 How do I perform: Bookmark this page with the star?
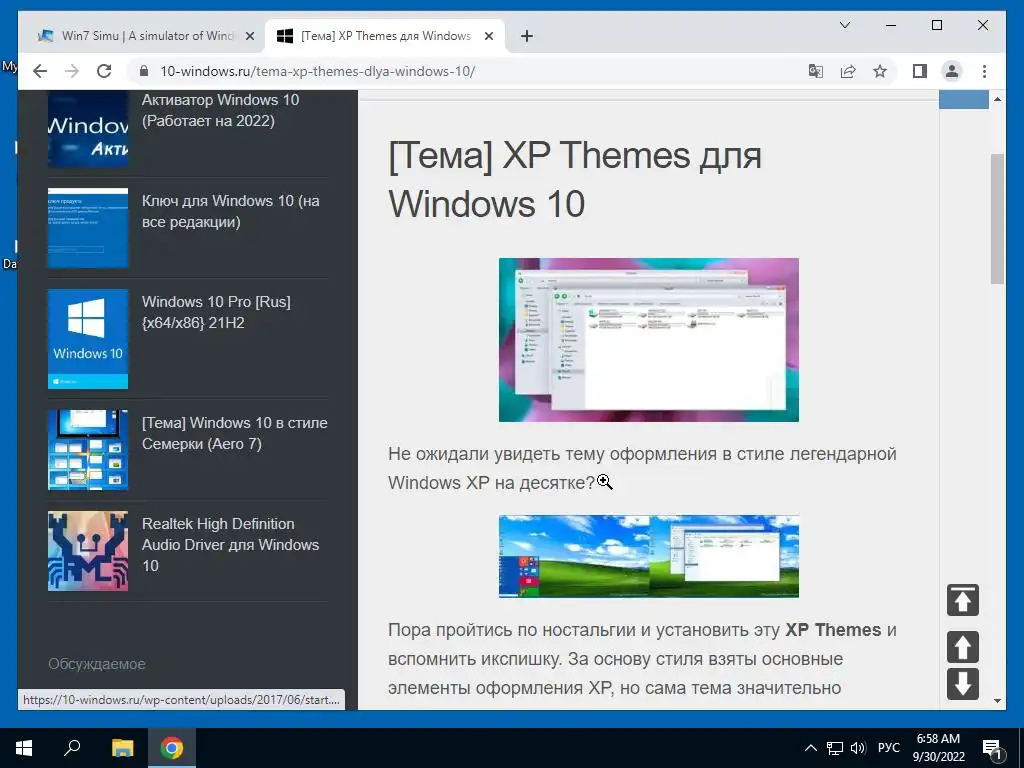click(x=880, y=71)
